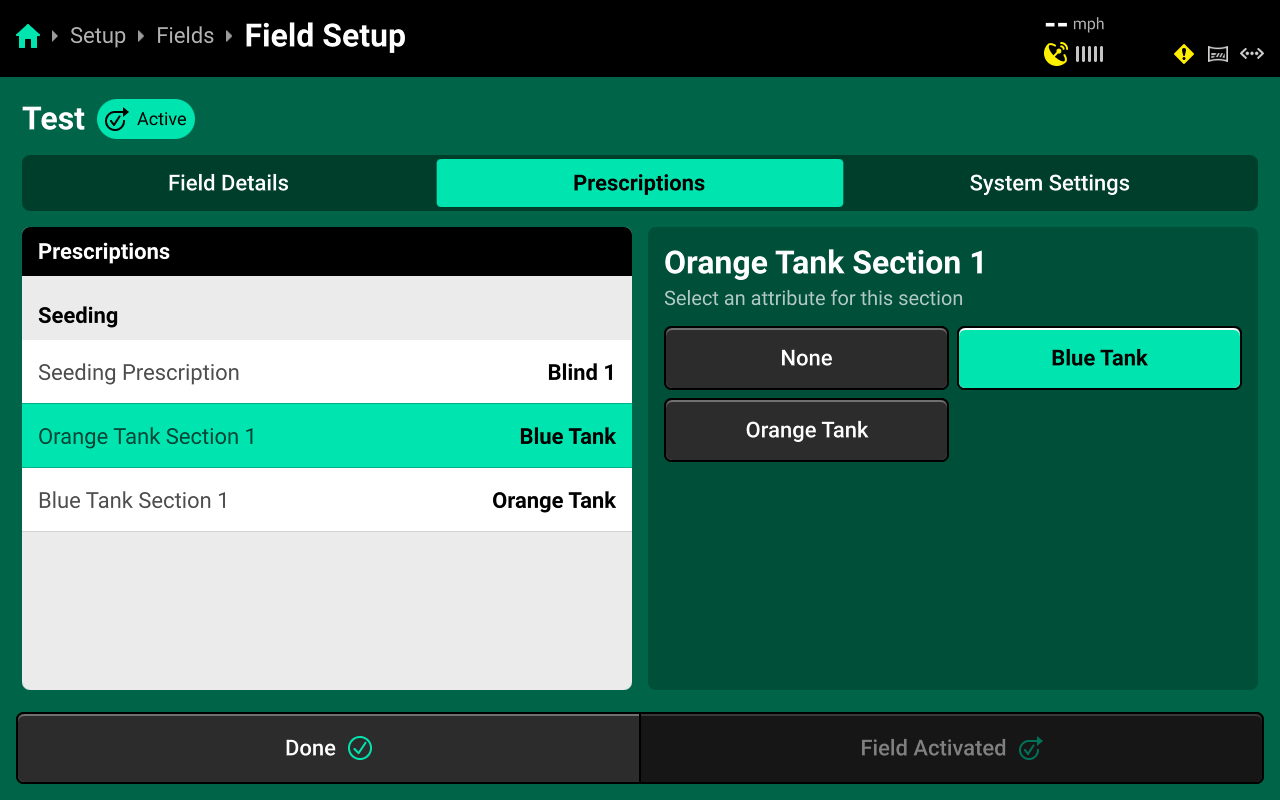
Task: Go back to Fields in breadcrumb
Action: (185, 36)
